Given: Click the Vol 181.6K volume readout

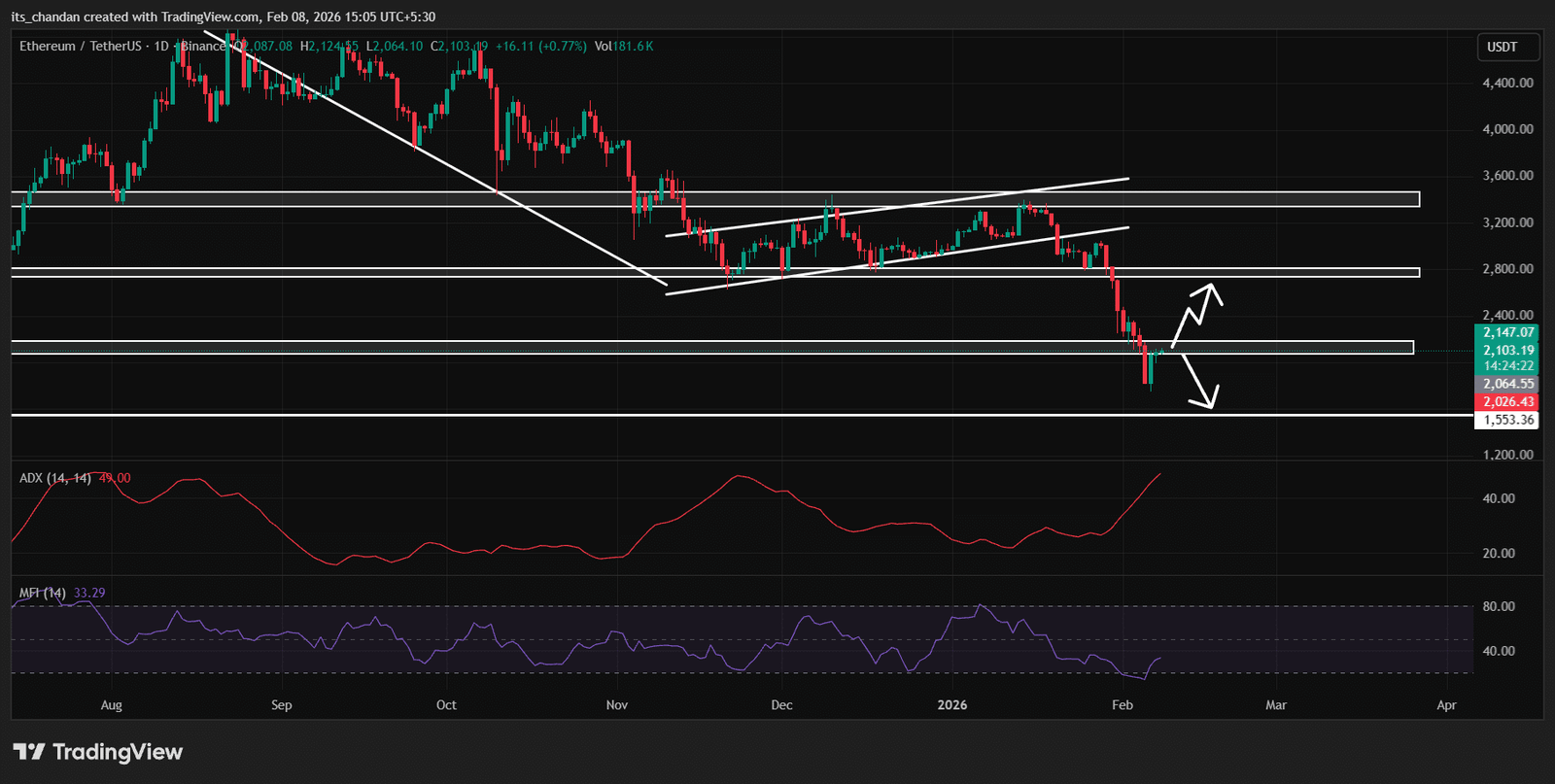Looking at the screenshot, I should (x=623, y=46).
